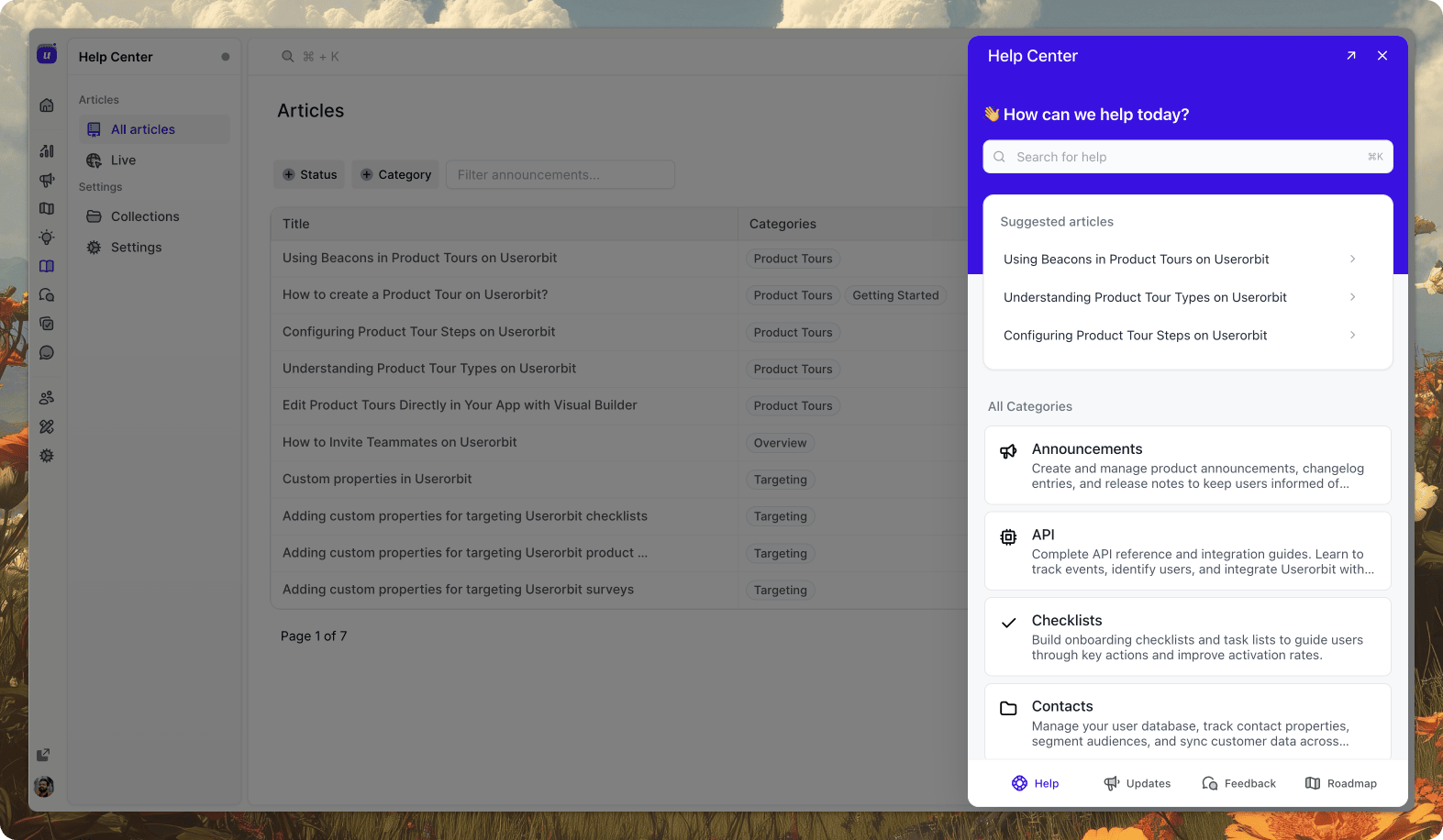Image resolution: width=1443 pixels, height=840 pixels.
Task: Click the Overview category tag
Action: click(x=780, y=443)
